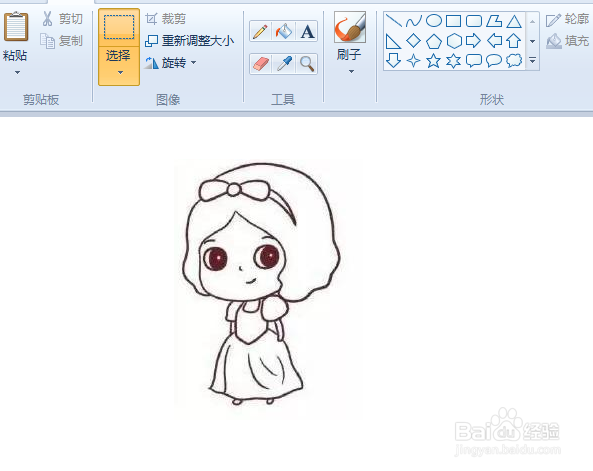Expand the Brush (刷子) dropdown arrow
The height and width of the screenshot is (471, 593).
coord(351,71)
